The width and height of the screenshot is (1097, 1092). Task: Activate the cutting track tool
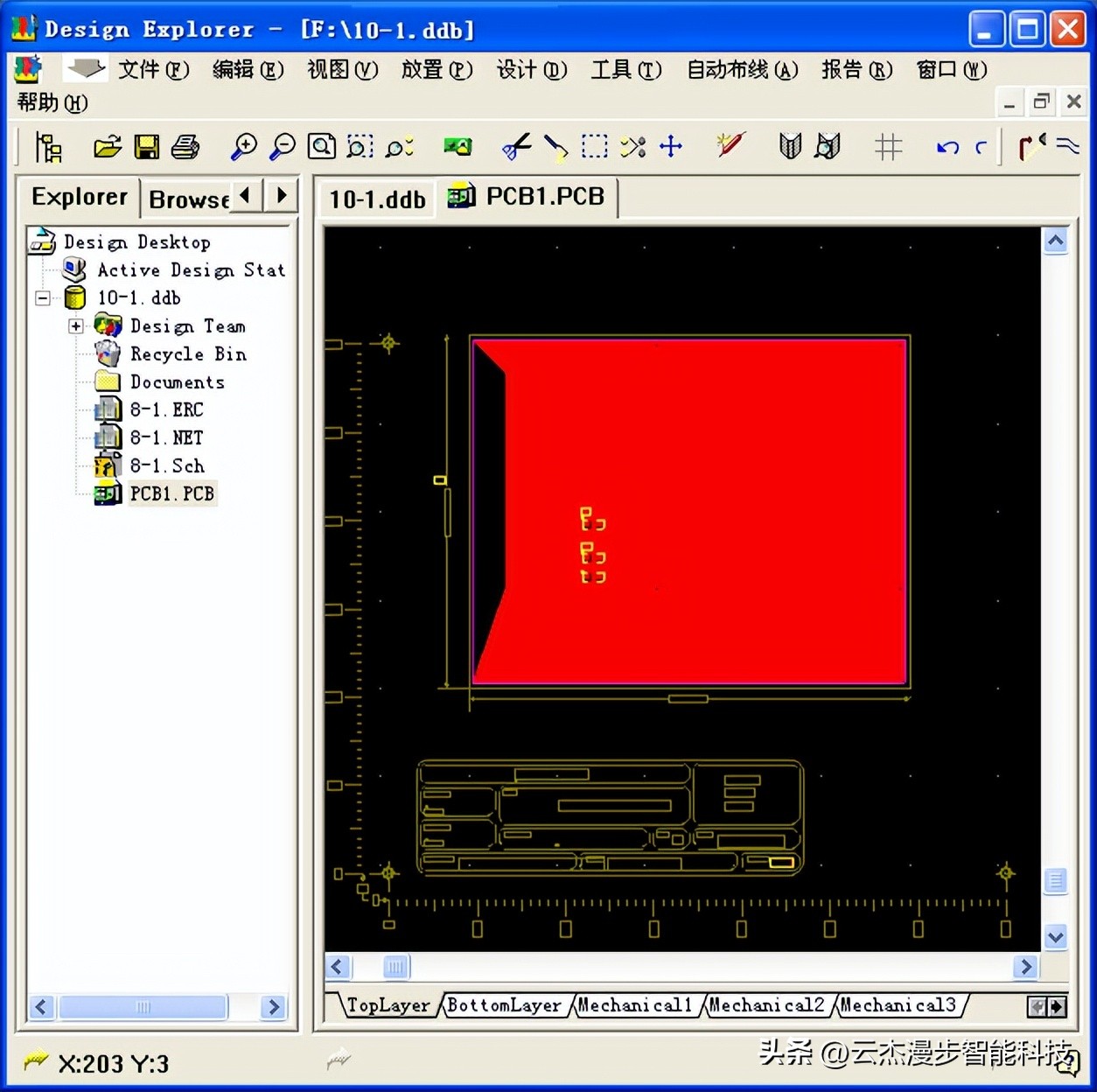[516, 146]
